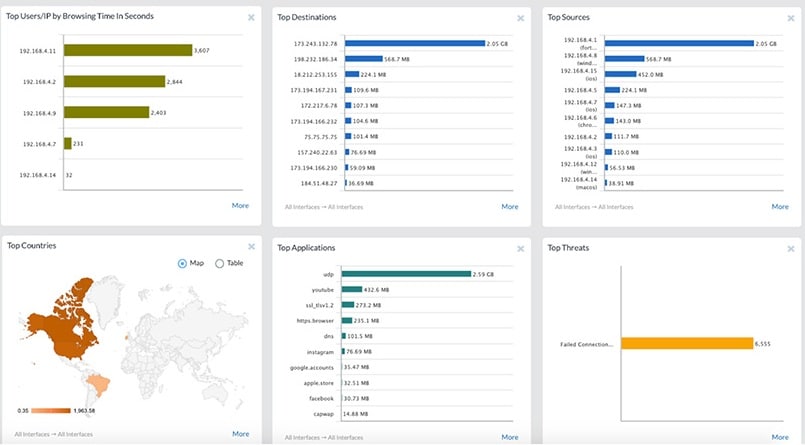Show More in Top Threats widget
This screenshot has height=445, width=805.
point(780,436)
